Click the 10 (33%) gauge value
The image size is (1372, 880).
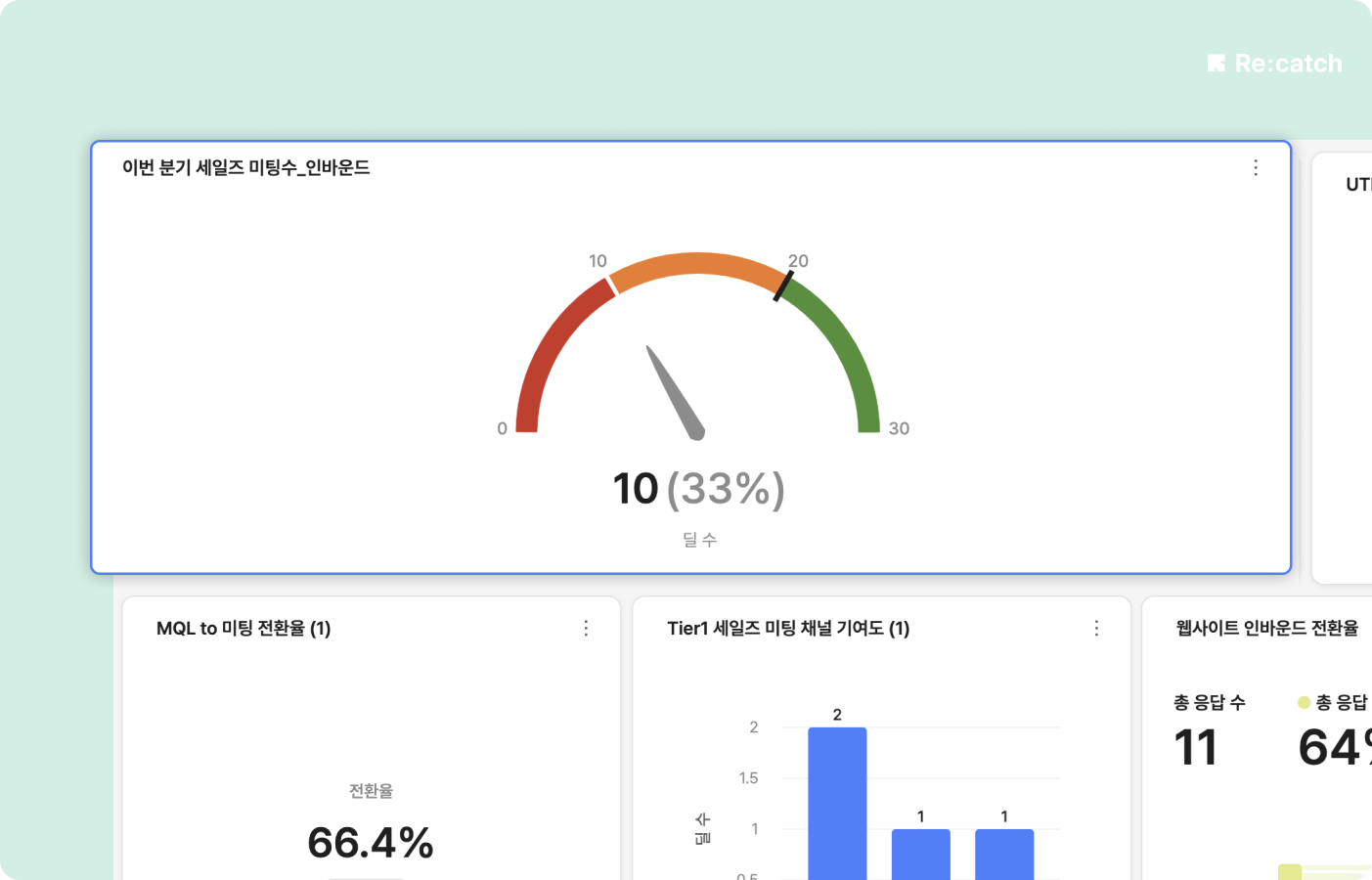[698, 489]
